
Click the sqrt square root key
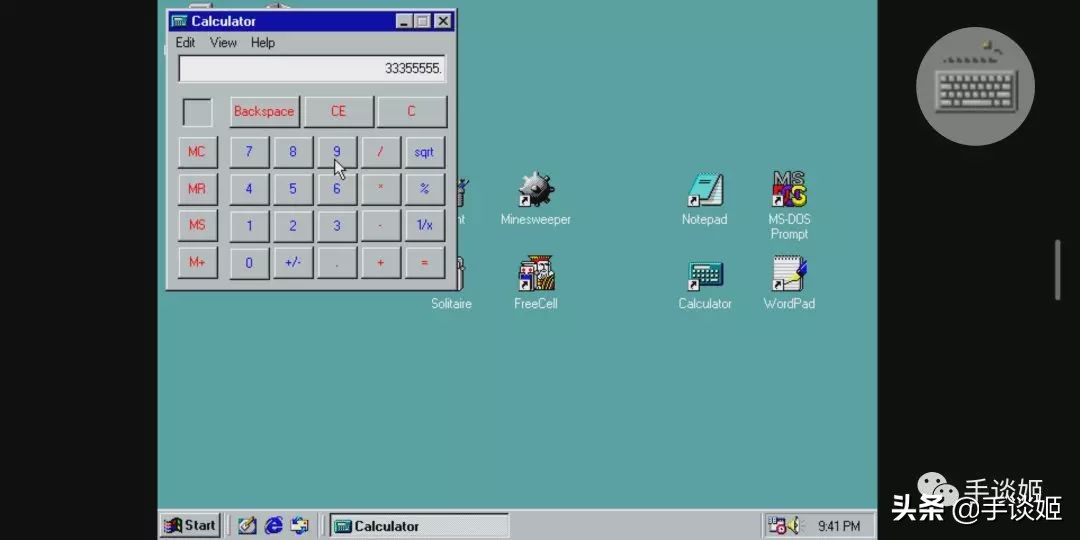click(425, 152)
